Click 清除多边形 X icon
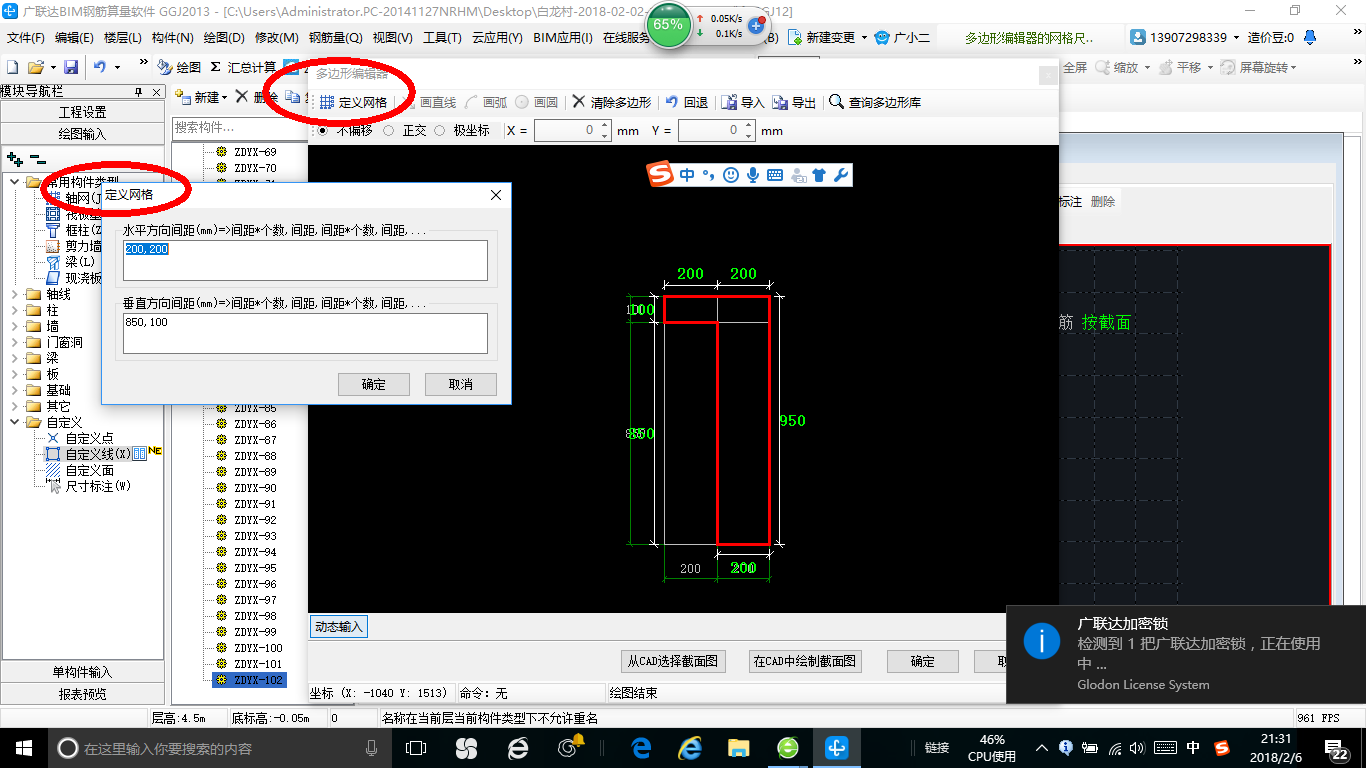Viewport: 1366px width, 768px height. pos(579,102)
